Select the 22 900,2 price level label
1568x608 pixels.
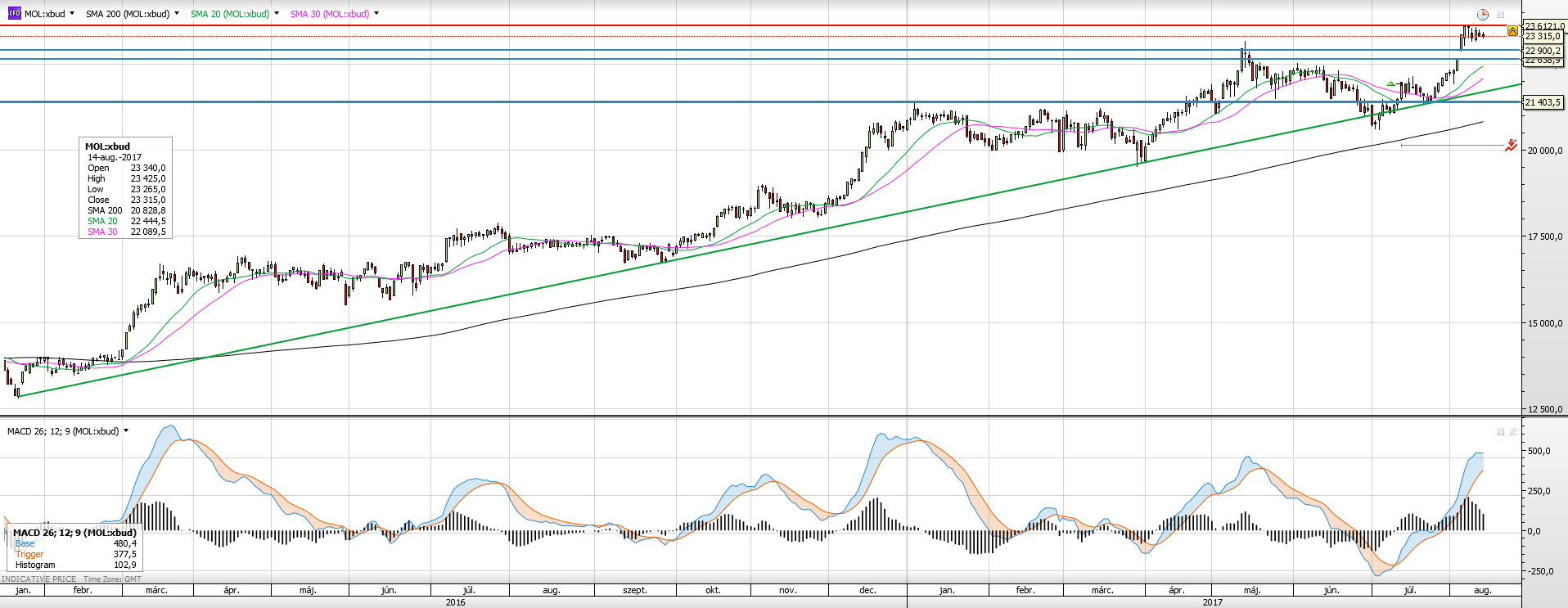click(x=1543, y=51)
